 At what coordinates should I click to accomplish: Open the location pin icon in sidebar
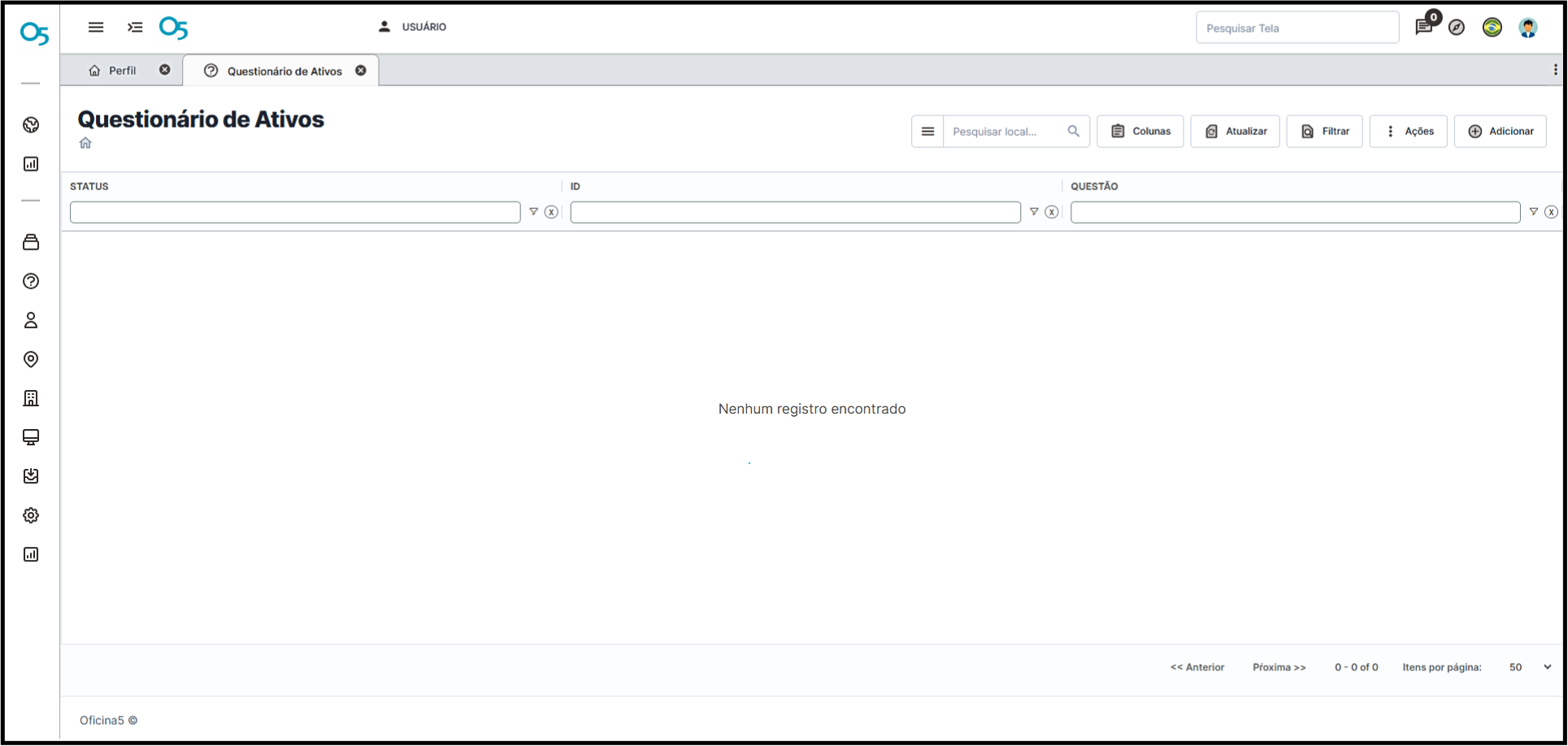pyautogui.click(x=31, y=359)
